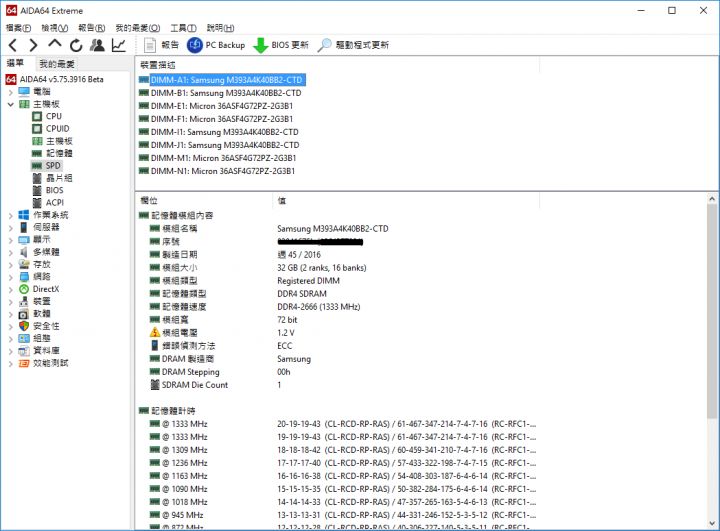The image size is (720, 531).
Task: Click the 裝置 tree icon
Action: tap(24, 302)
